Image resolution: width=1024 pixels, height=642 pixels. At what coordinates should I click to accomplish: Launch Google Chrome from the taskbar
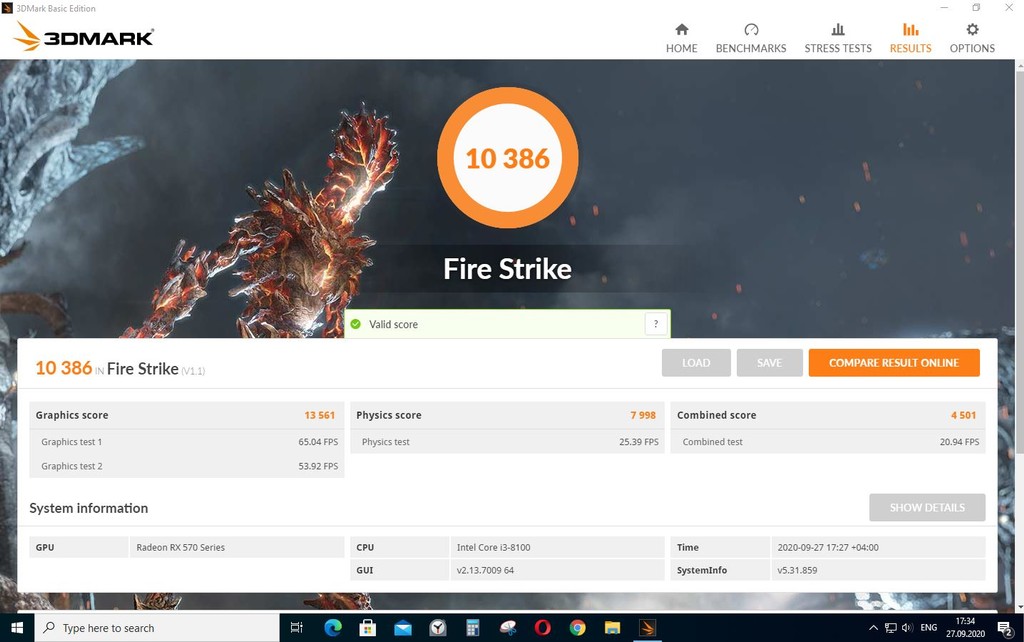577,628
